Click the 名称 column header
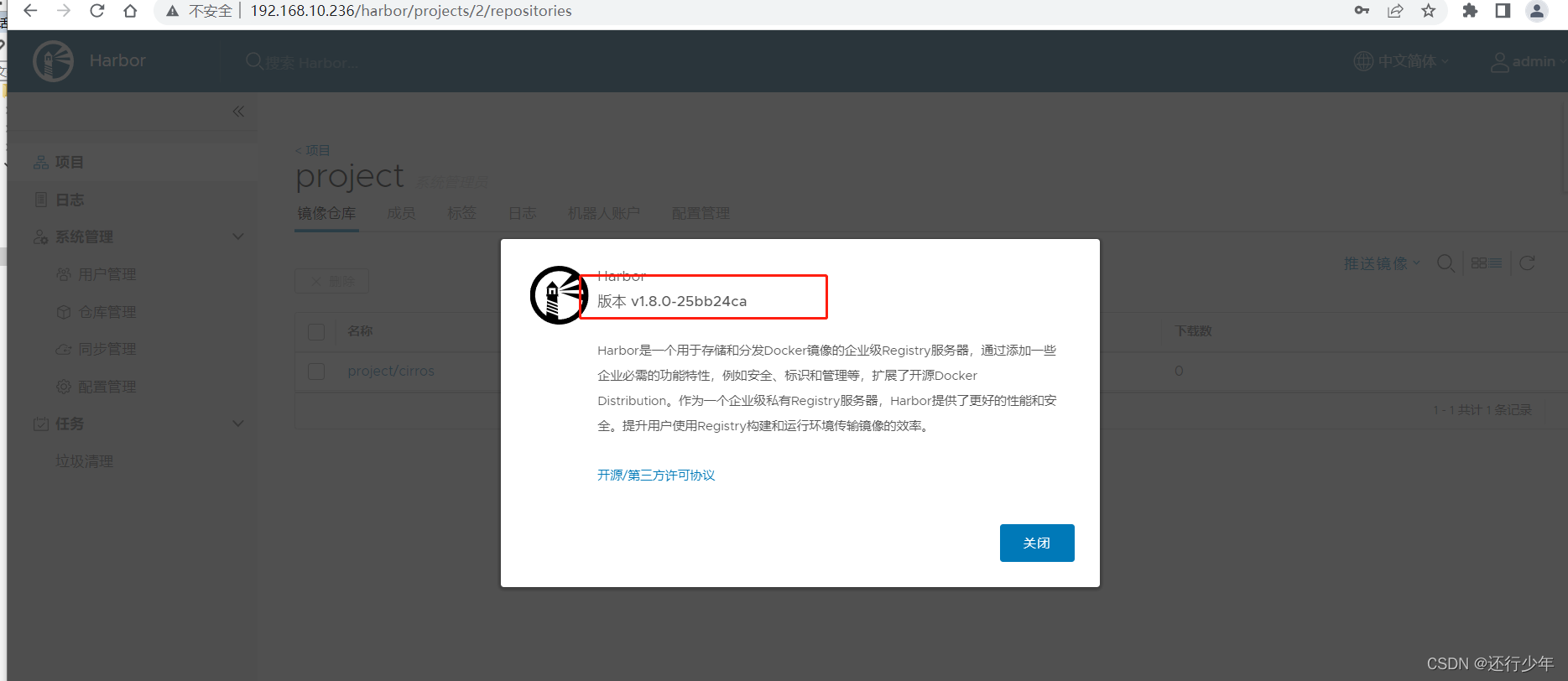 click(360, 331)
